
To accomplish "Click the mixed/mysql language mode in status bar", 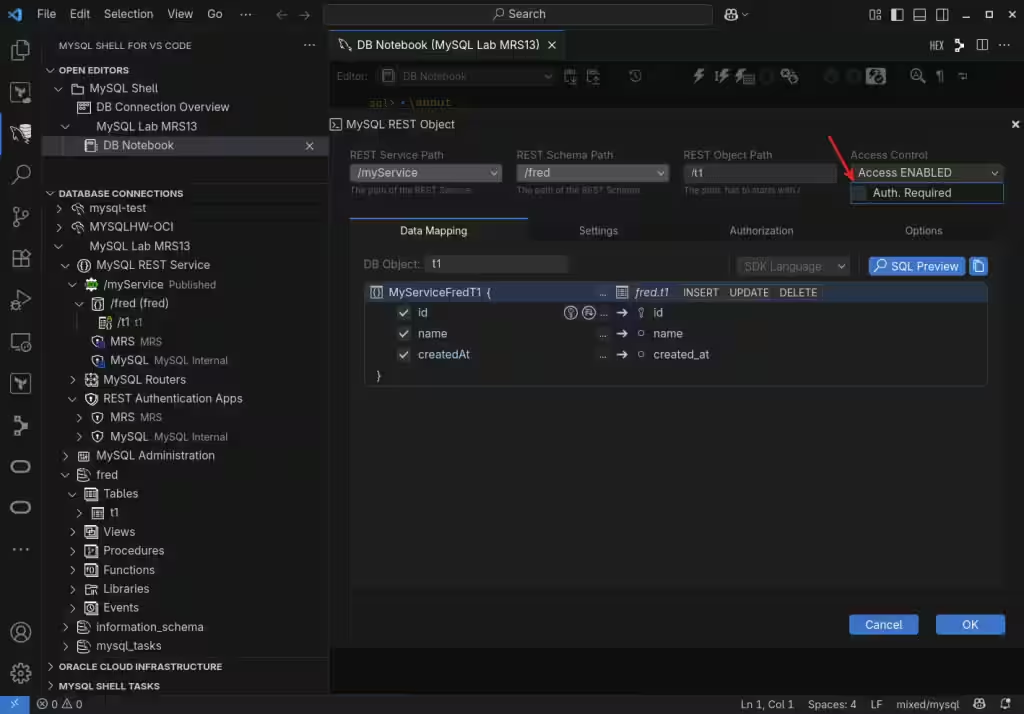I will pos(927,704).
